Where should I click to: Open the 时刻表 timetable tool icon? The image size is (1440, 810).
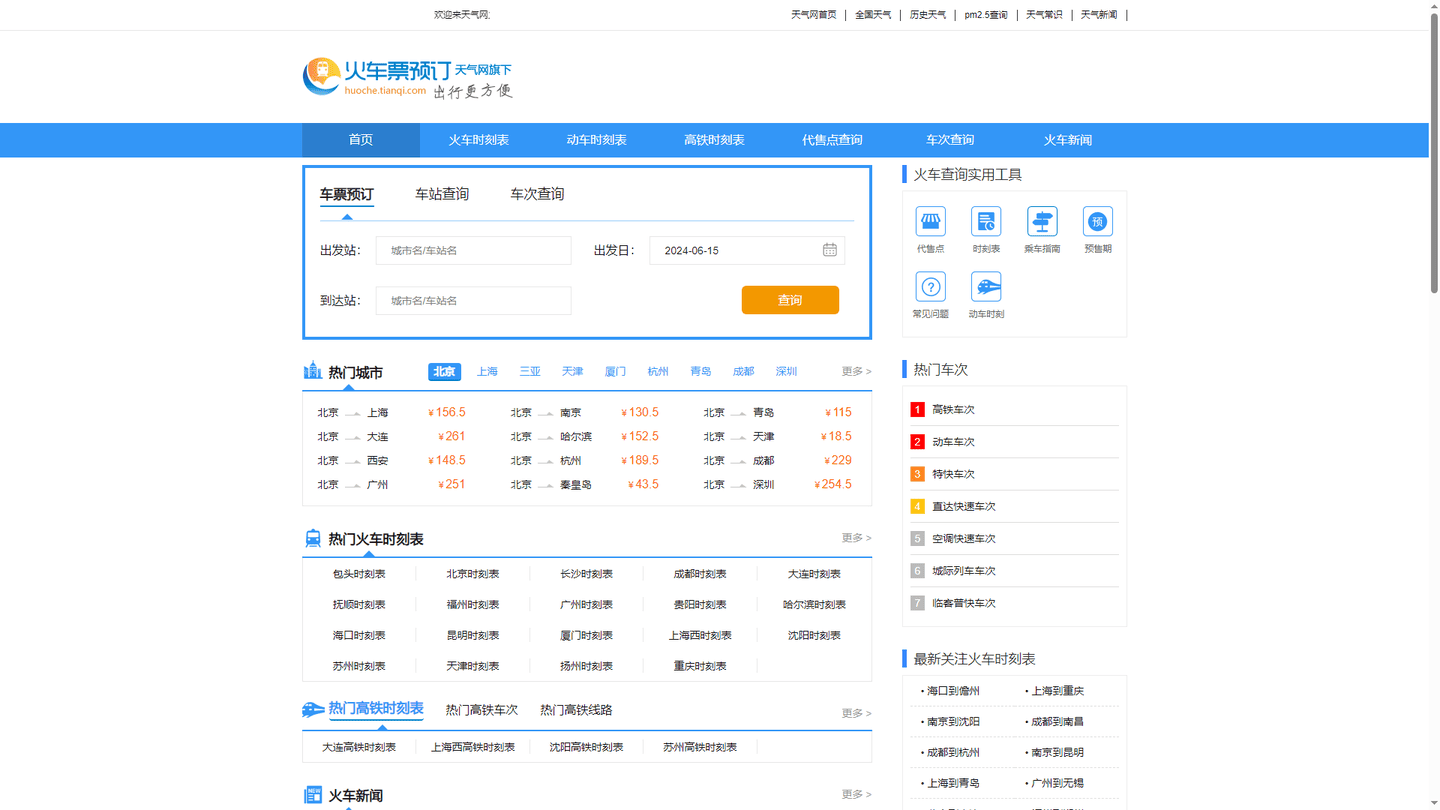click(986, 222)
